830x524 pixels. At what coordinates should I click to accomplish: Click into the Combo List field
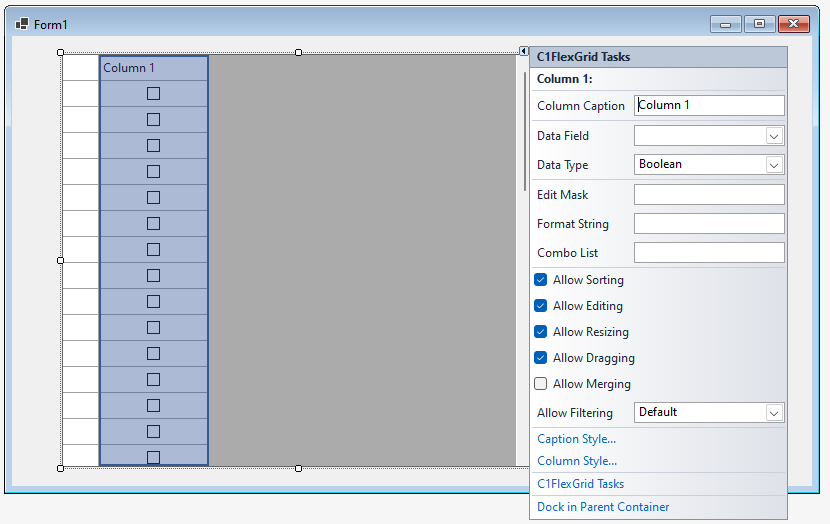(x=709, y=252)
